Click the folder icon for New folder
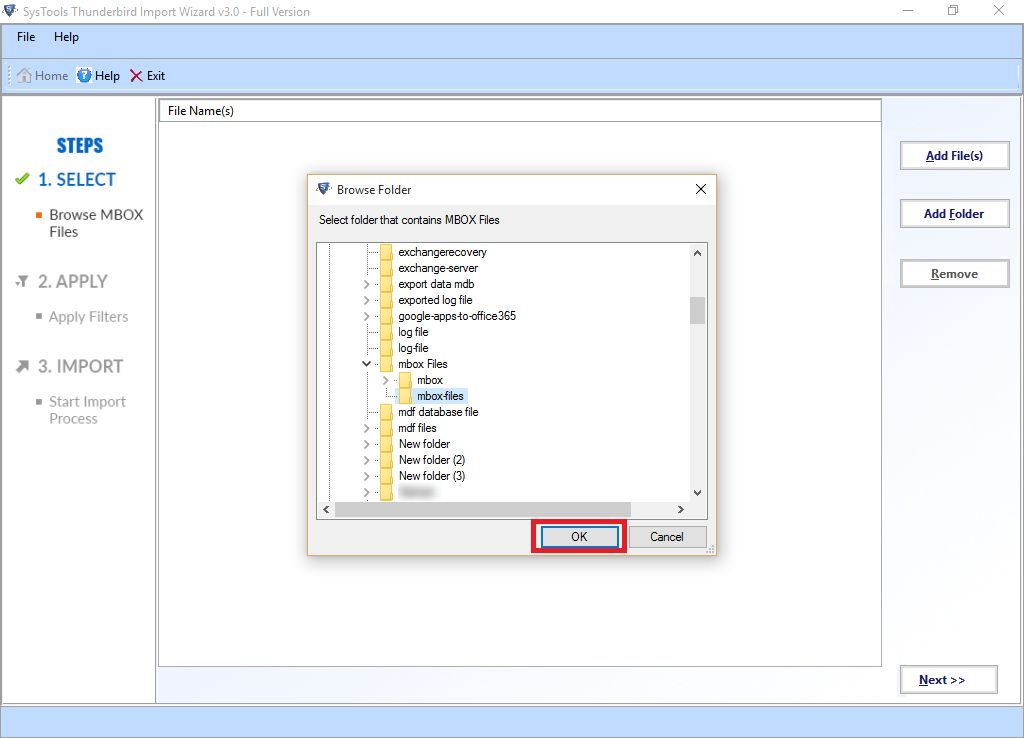1024x738 pixels. pos(387,444)
